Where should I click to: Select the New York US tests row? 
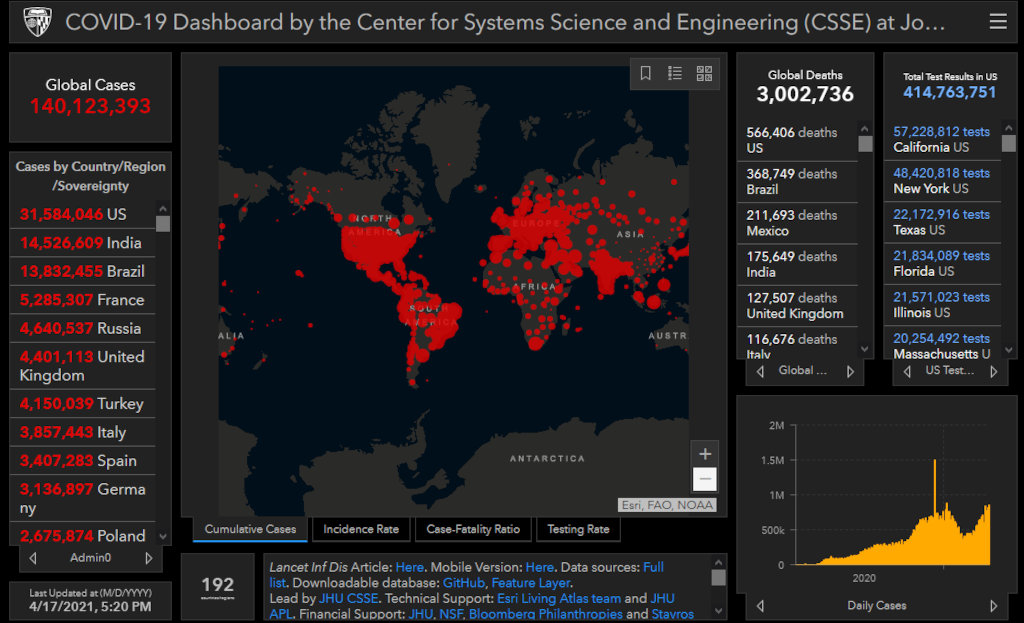pos(942,181)
